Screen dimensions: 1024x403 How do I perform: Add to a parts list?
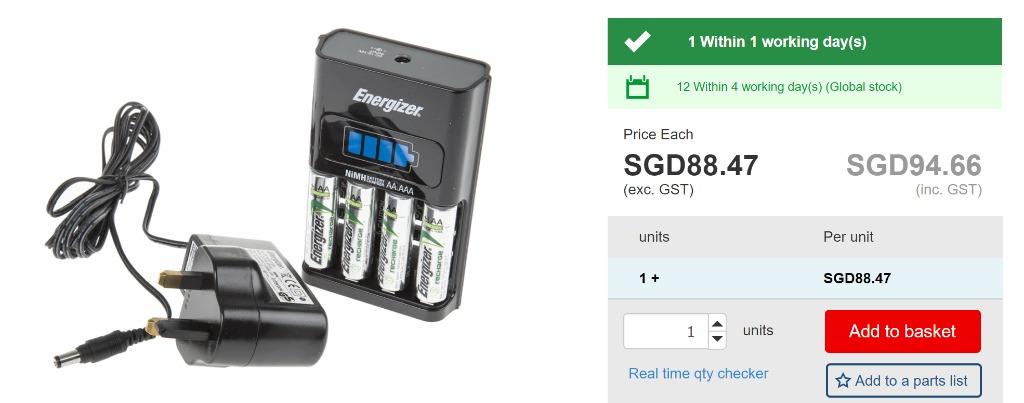tap(903, 380)
